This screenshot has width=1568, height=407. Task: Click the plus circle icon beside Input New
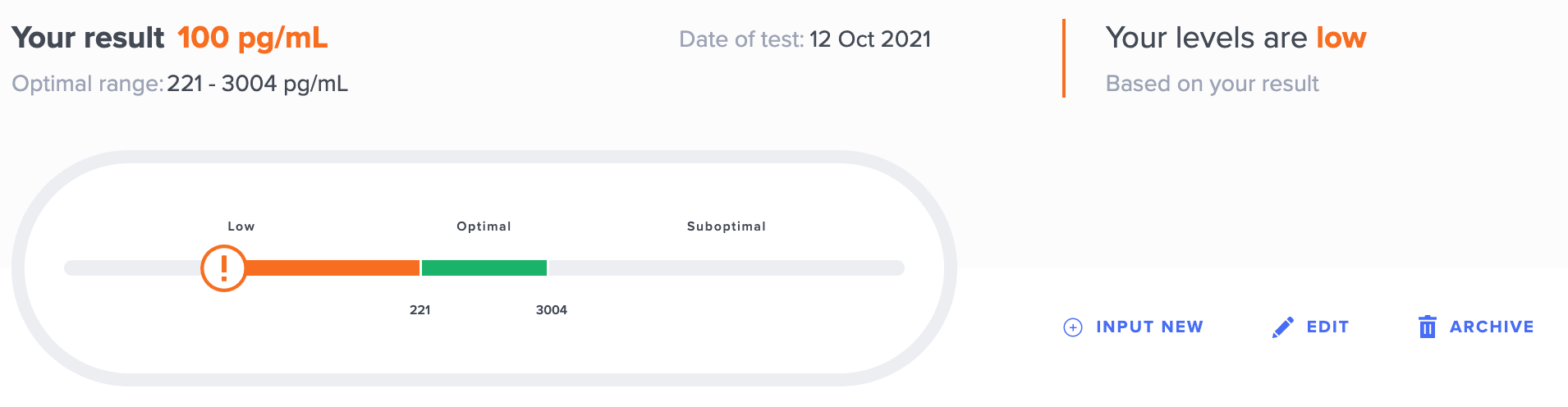tap(1073, 327)
